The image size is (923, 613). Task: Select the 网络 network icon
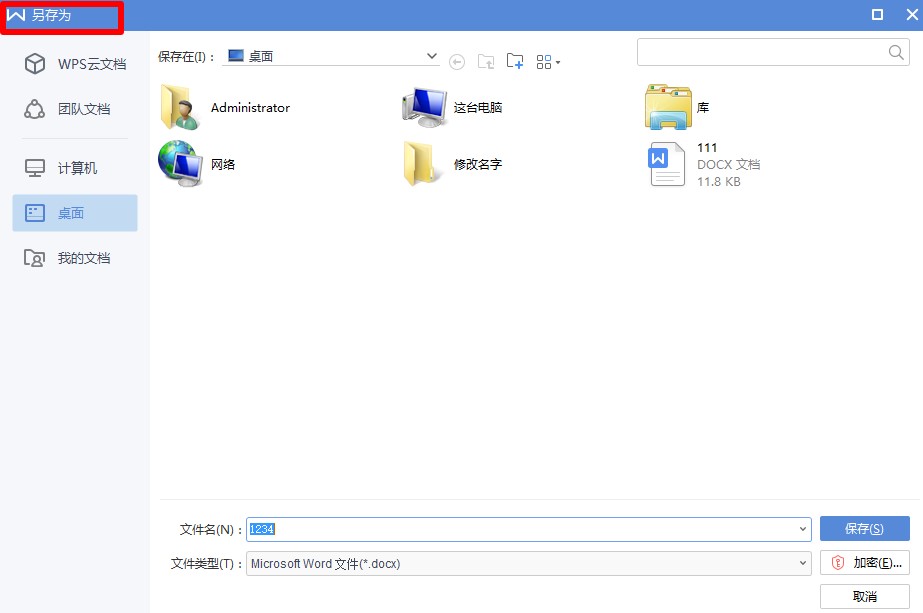click(x=180, y=164)
